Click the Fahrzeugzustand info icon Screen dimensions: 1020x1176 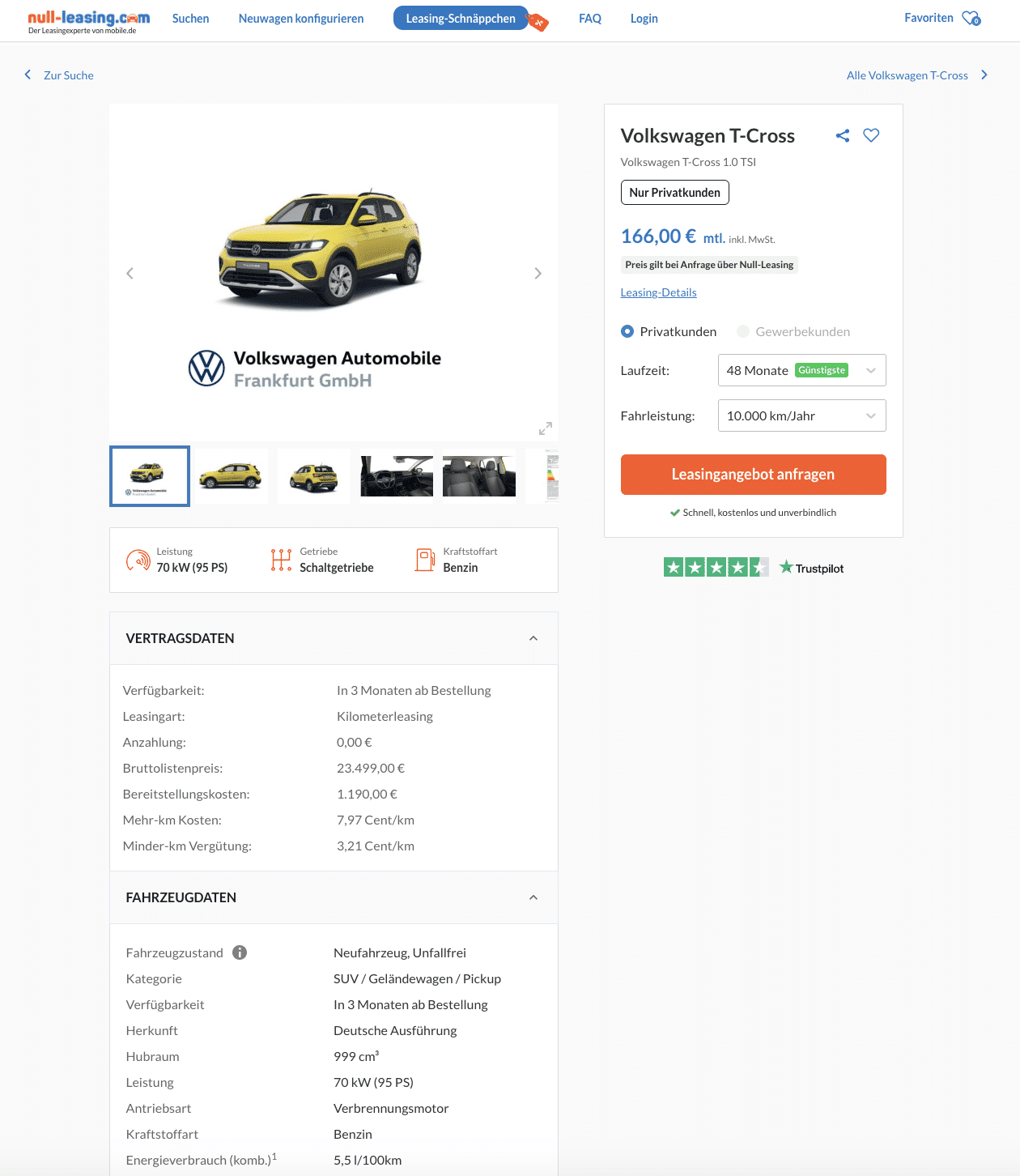tap(240, 952)
